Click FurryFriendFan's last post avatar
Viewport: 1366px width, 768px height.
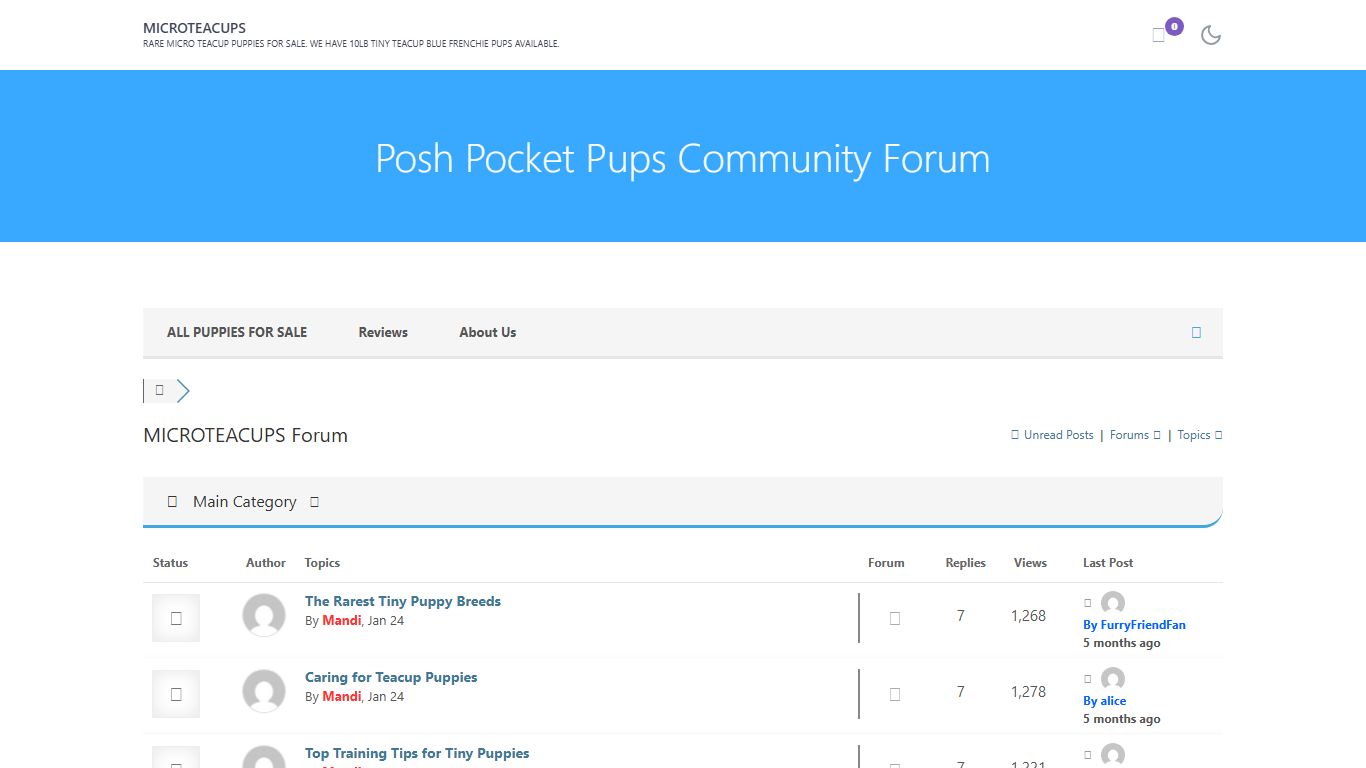coord(1113,603)
